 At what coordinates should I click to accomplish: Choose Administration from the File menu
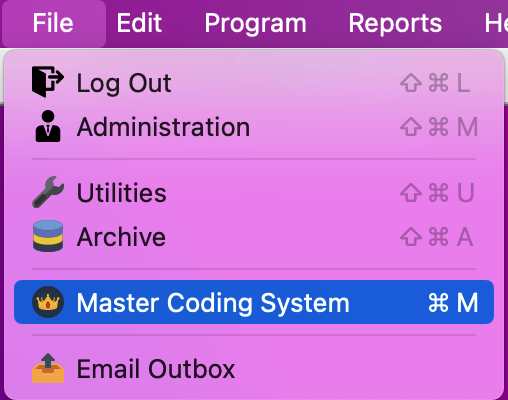pyautogui.click(x=254, y=127)
